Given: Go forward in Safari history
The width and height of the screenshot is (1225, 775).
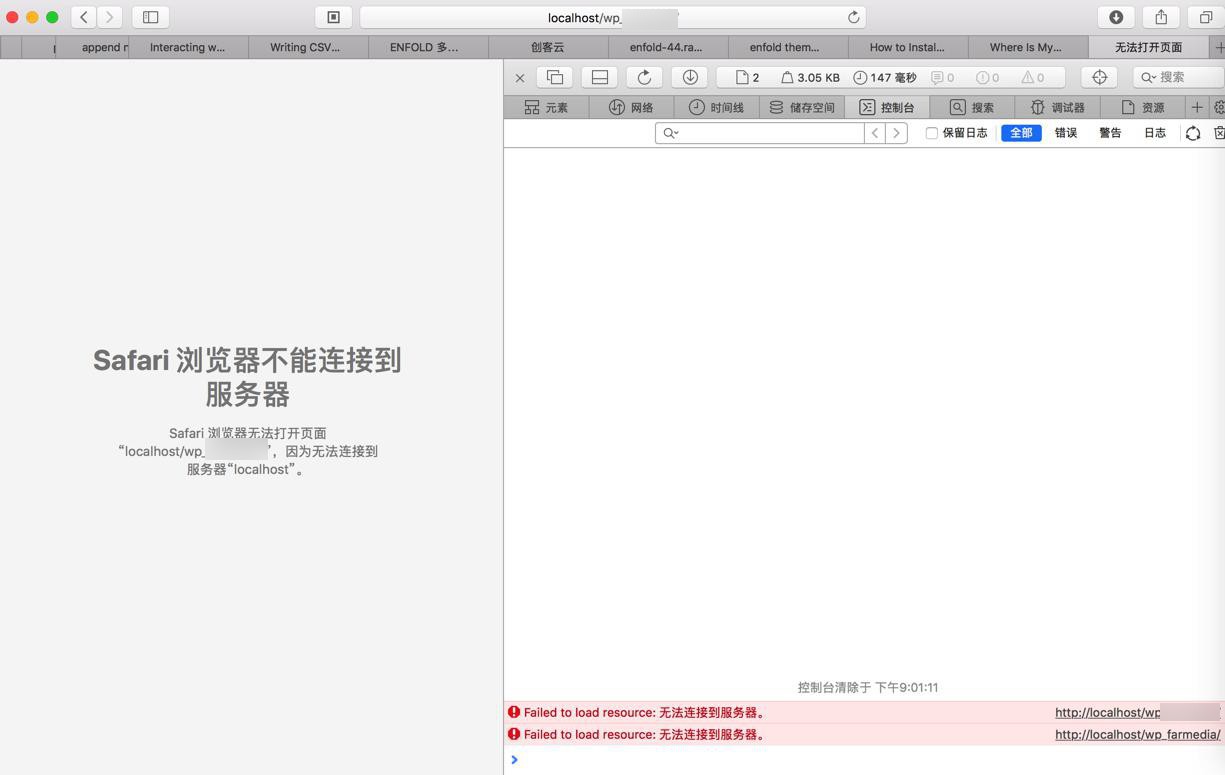Looking at the screenshot, I should point(110,17).
